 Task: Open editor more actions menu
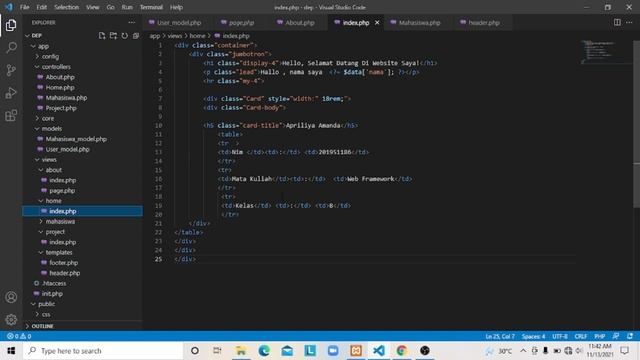(629, 22)
